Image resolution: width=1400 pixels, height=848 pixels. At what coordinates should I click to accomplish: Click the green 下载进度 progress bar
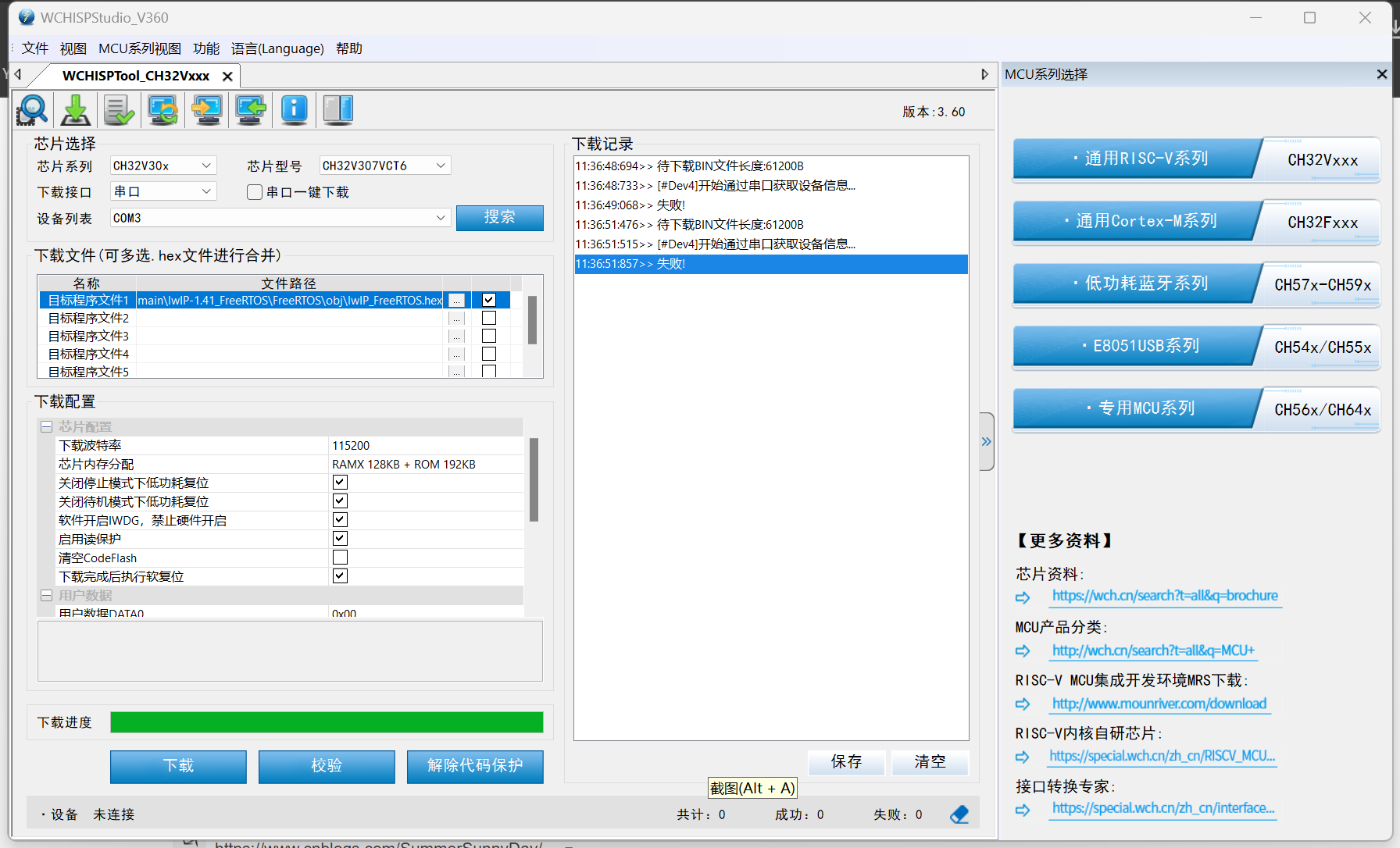click(327, 722)
